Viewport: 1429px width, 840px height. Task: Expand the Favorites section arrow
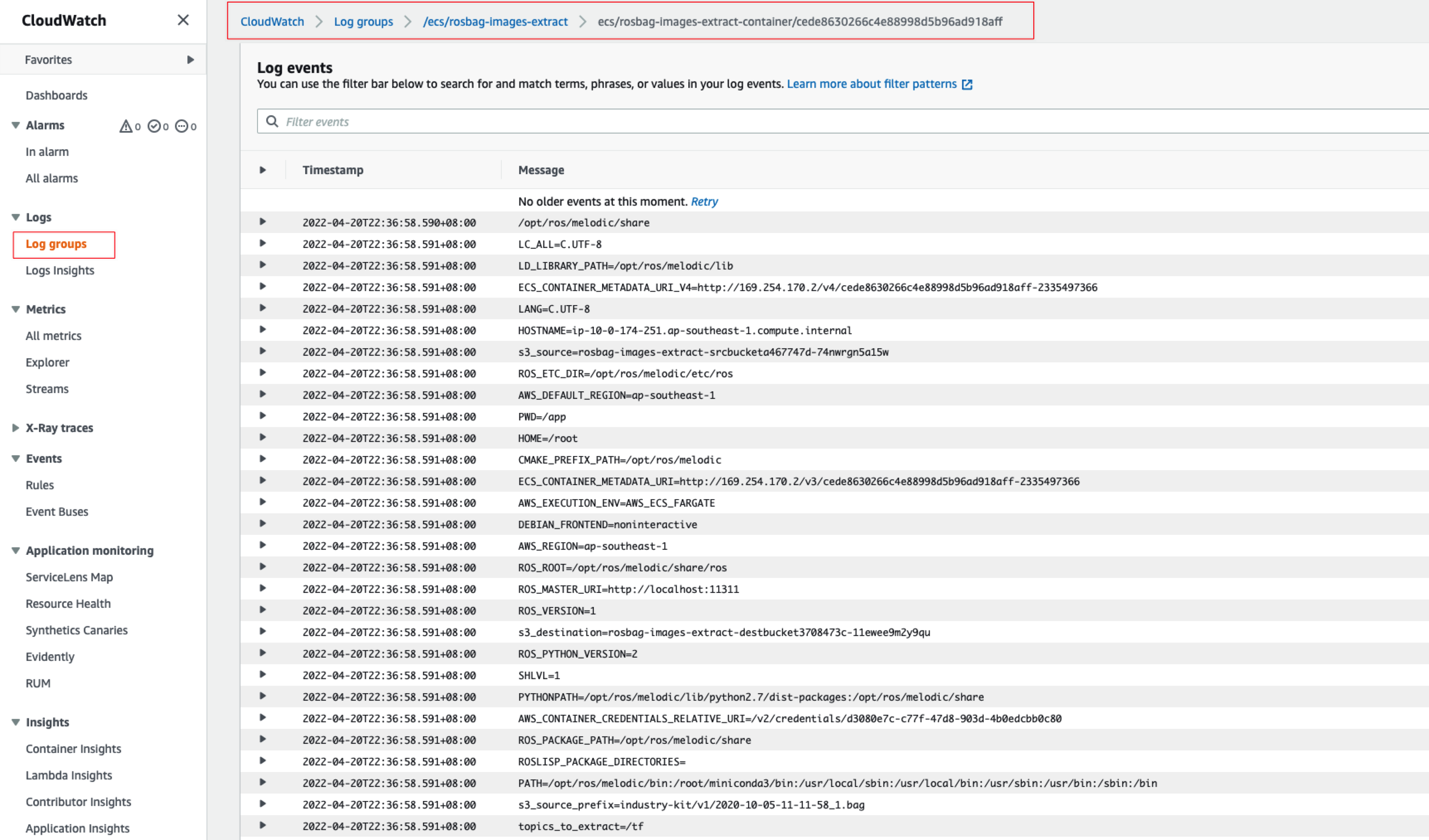point(190,60)
